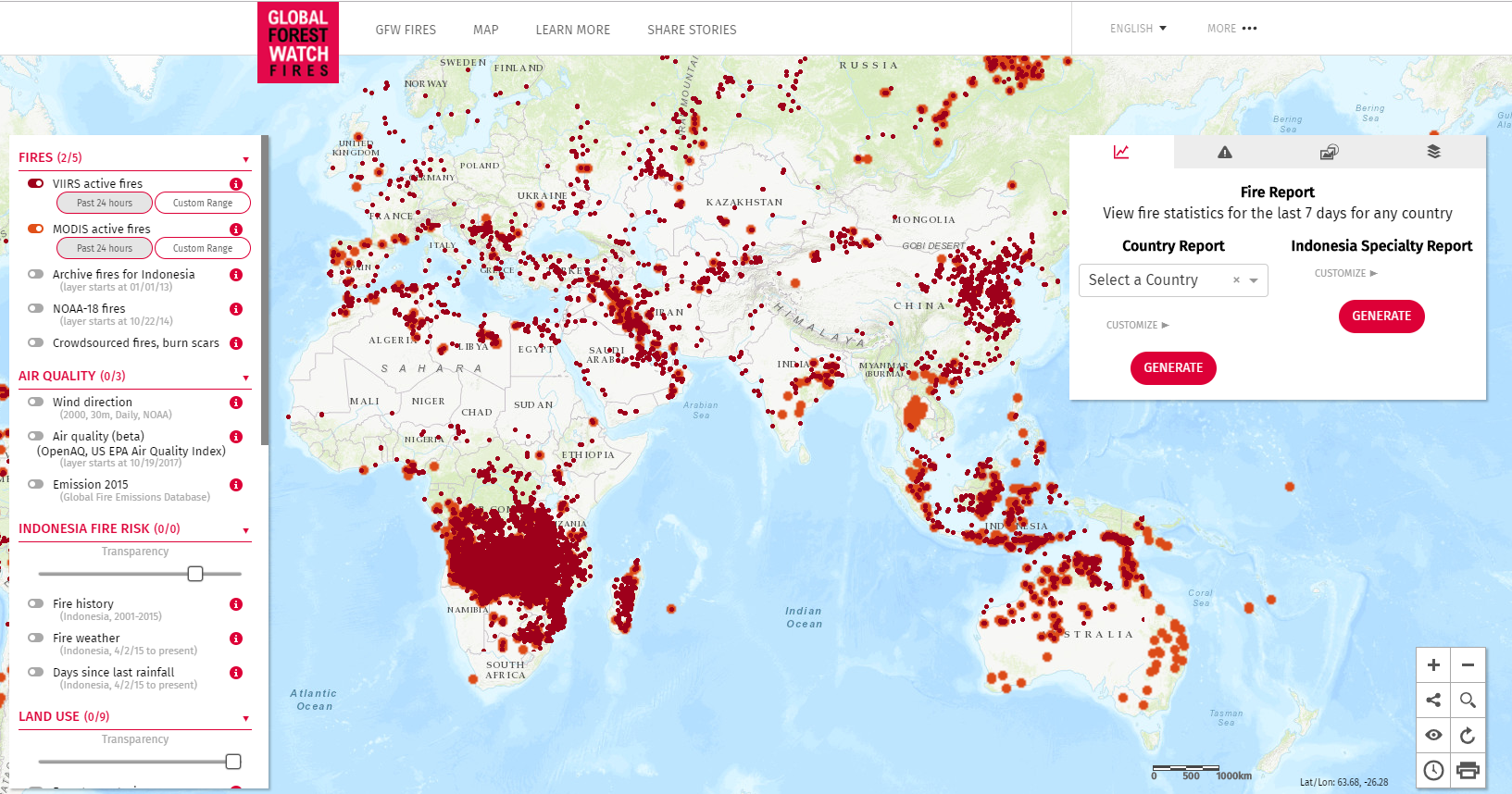Viewport: 1512px width, 794px height.
Task: Enable Days since last rainfall layer
Action: pos(36,672)
